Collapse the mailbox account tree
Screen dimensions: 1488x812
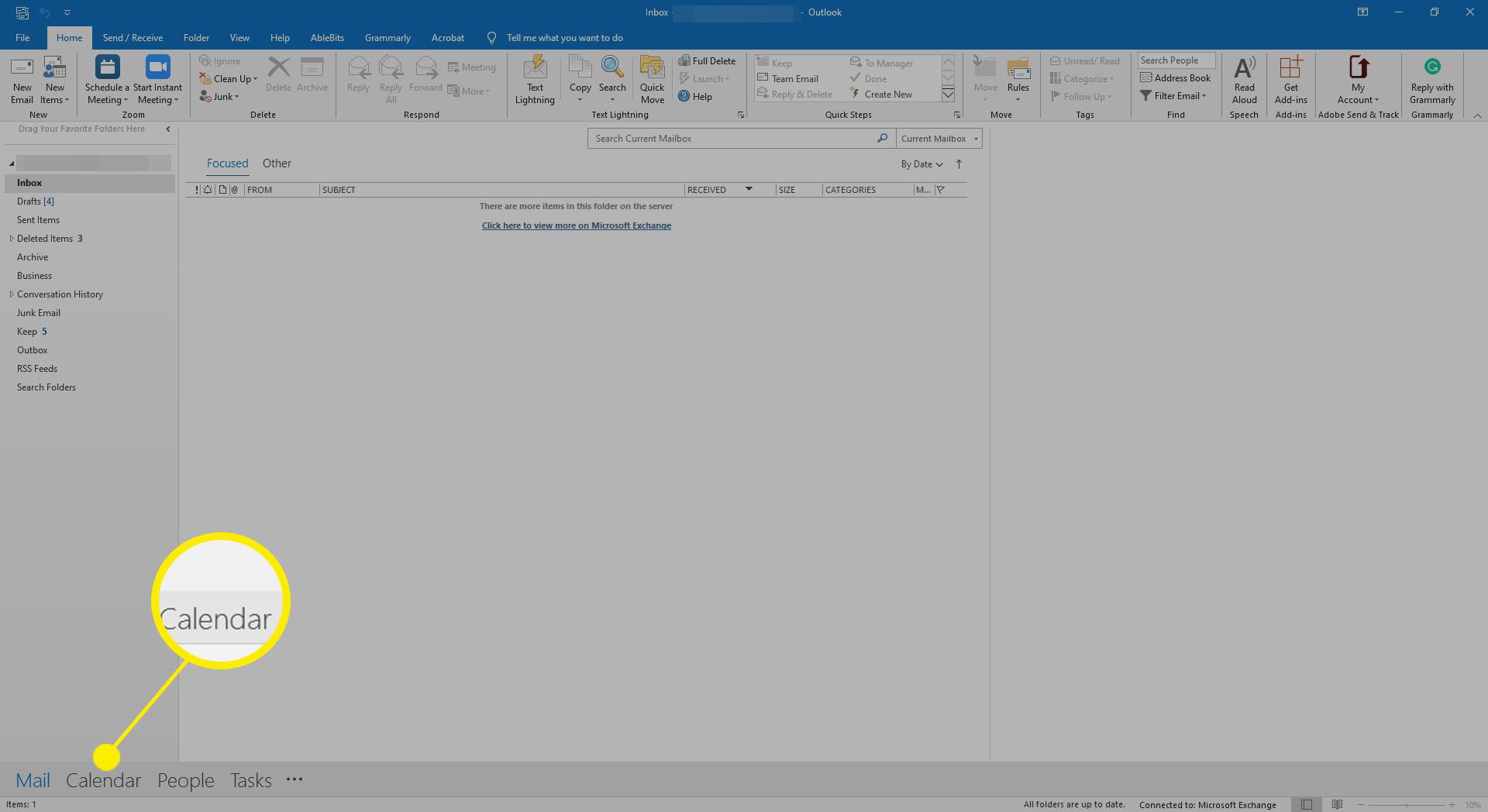(x=12, y=163)
